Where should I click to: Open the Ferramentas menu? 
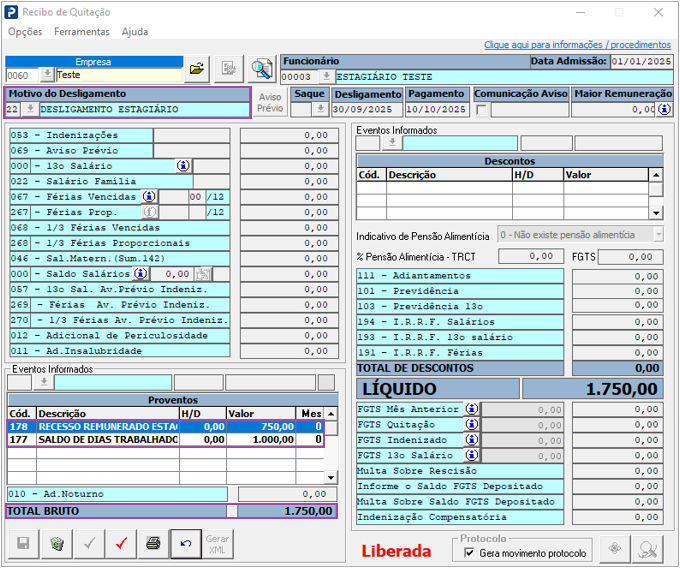[82, 32]
